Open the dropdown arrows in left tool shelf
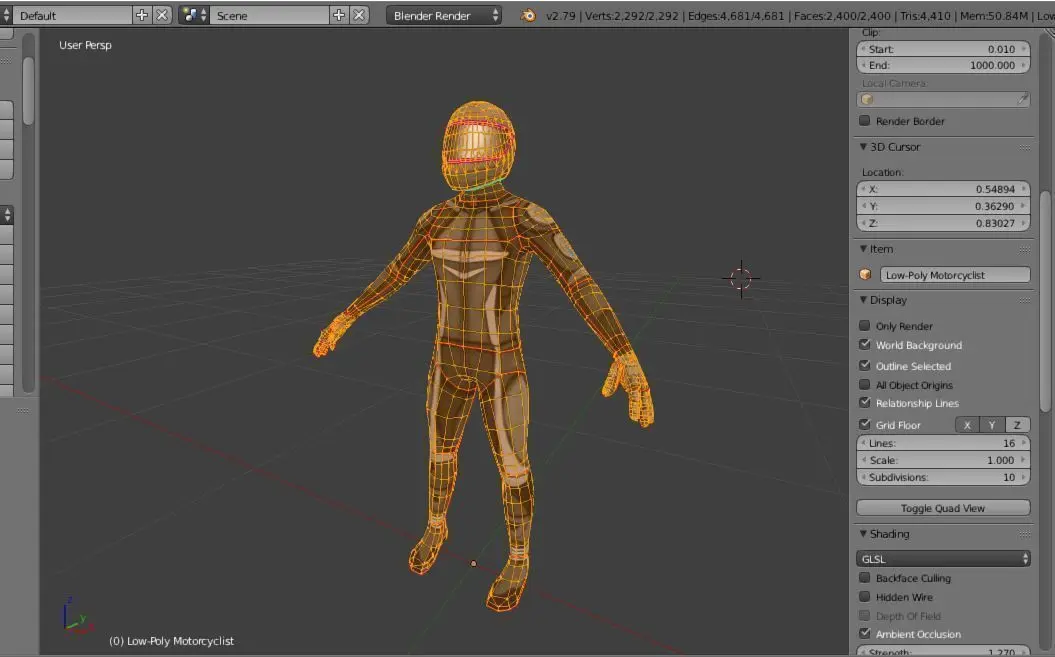This screenshot has height=657, width=1055. pos(7,215)
